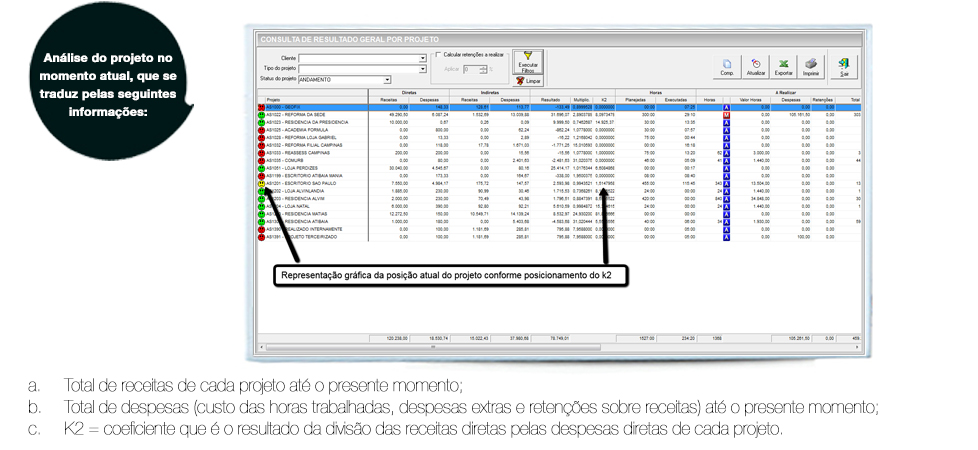978x450 pixels.
Task: Open the Cliente dropdown
Action: pos(423,58)
